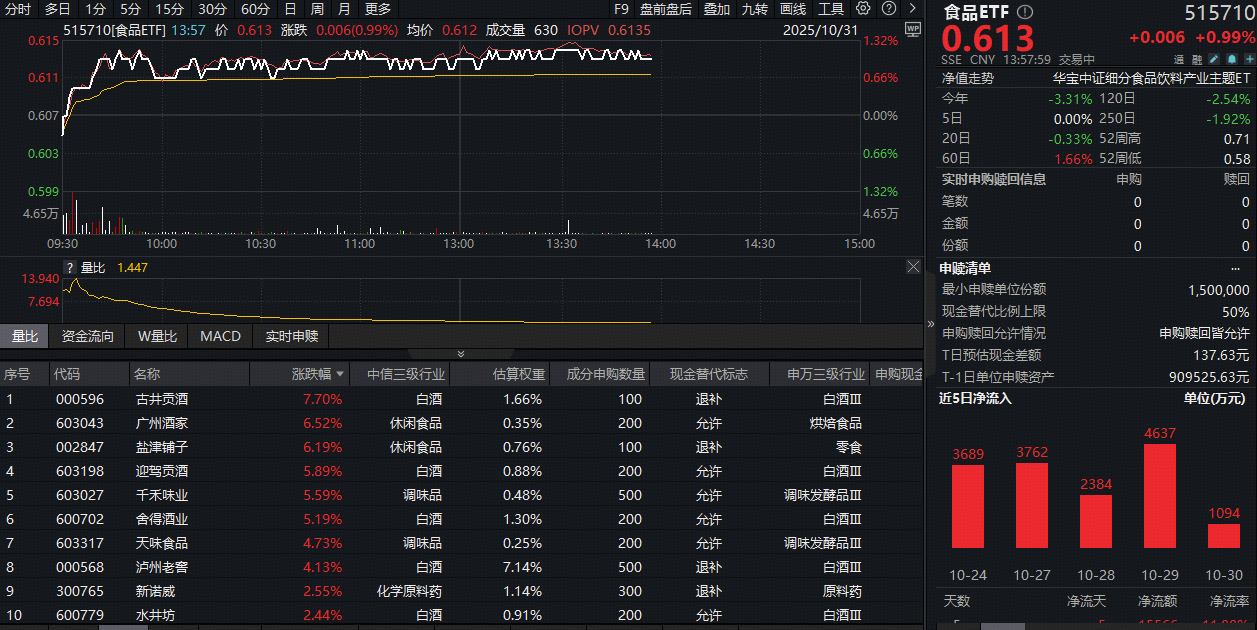Open the settings gear in the top toolbar
Viewport: 1257px width, 630px height.
coord(863,8)
